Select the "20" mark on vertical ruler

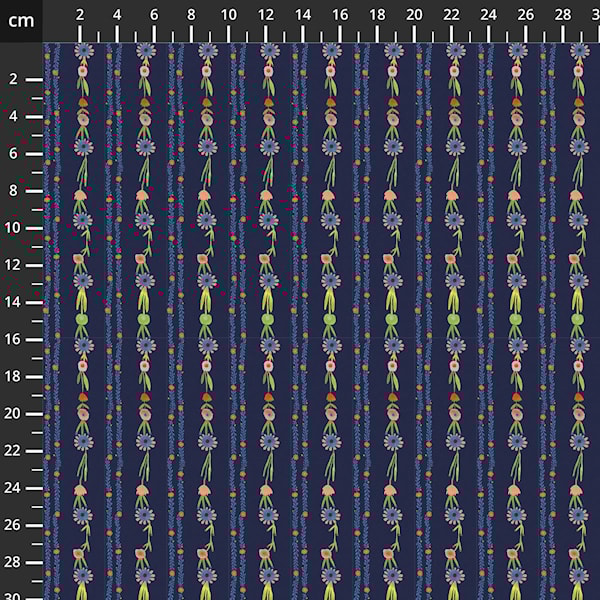click(x=12, y=413)
